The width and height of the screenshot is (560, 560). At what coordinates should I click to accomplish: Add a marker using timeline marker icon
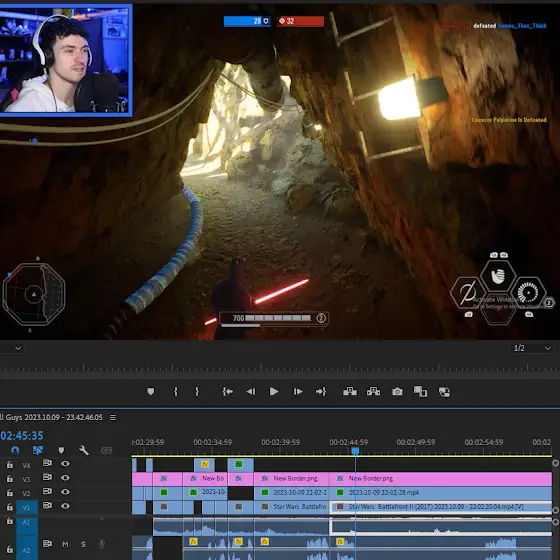[x=61, y=450]
